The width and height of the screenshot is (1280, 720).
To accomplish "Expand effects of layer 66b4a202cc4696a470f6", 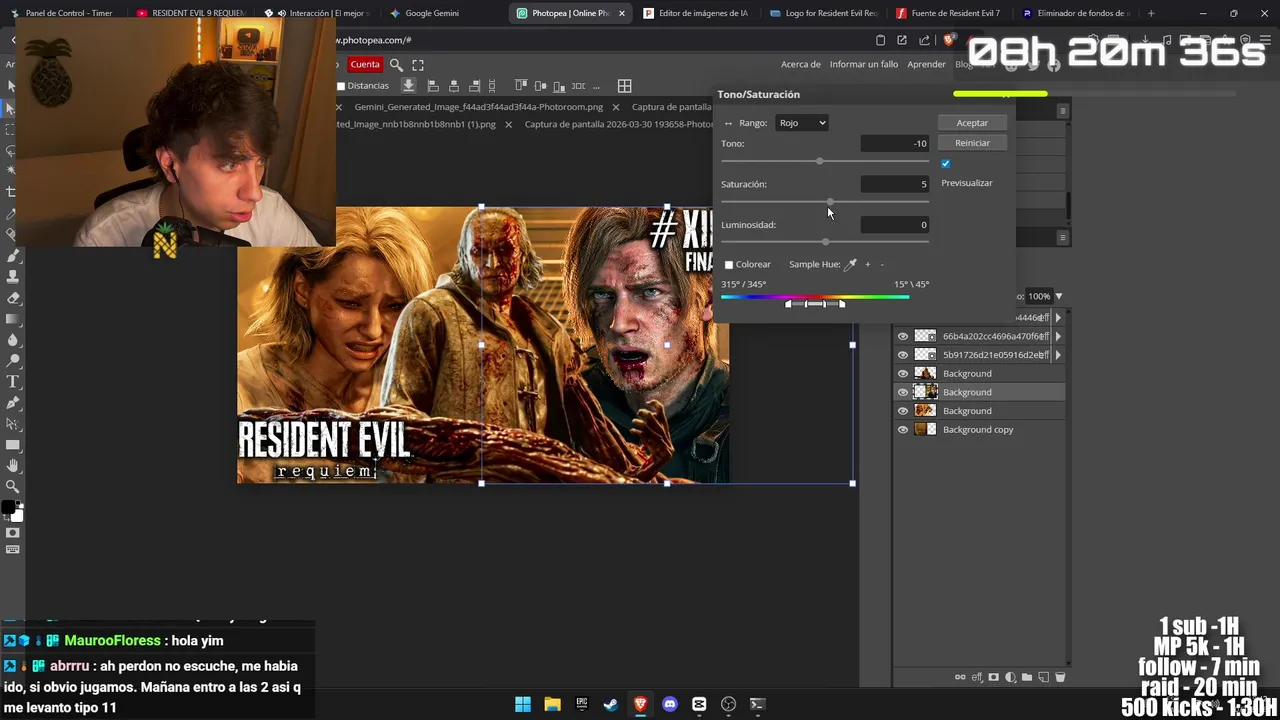I will (x=1058, y=336).
